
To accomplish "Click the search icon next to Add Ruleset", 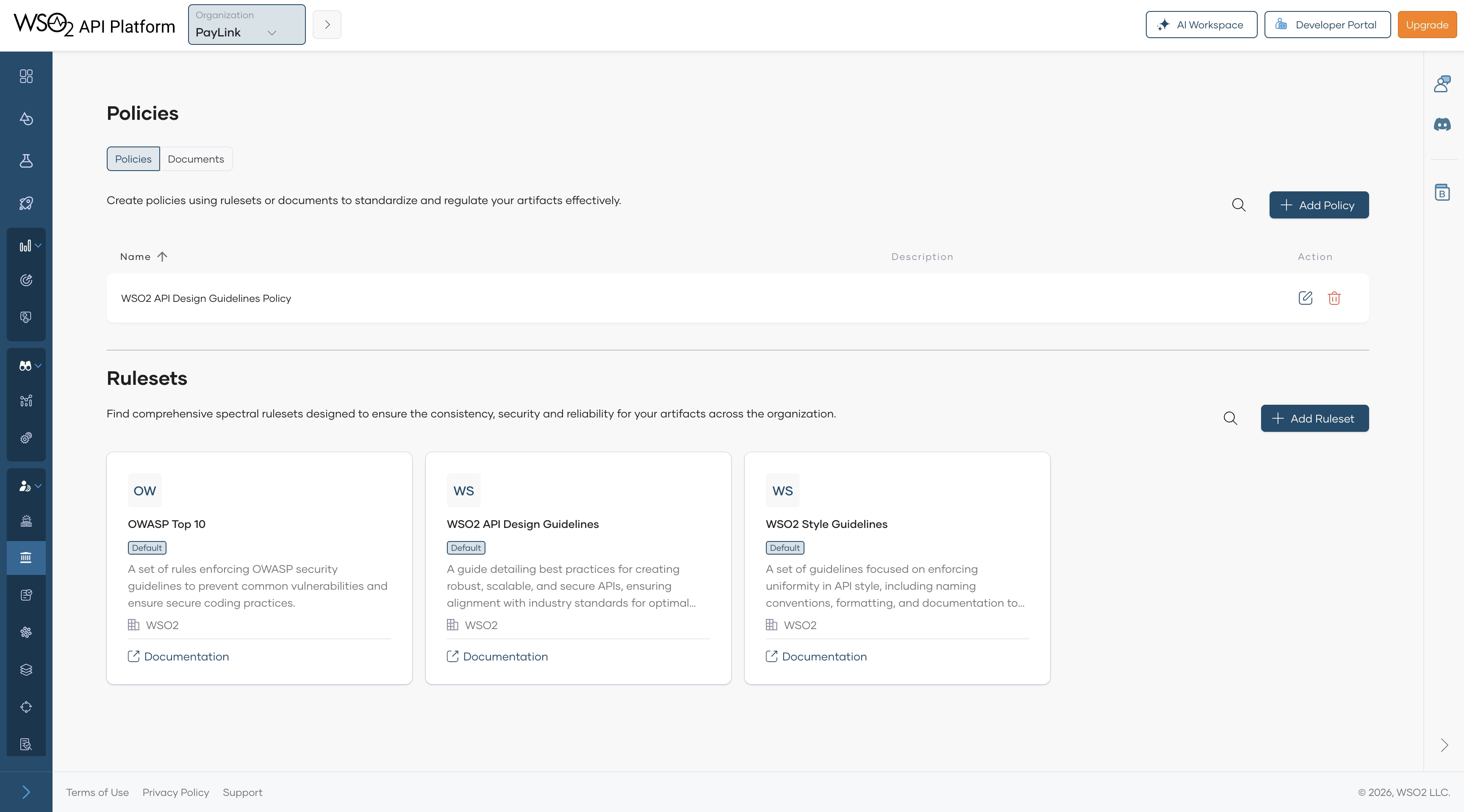I will tap(1230, 419).
